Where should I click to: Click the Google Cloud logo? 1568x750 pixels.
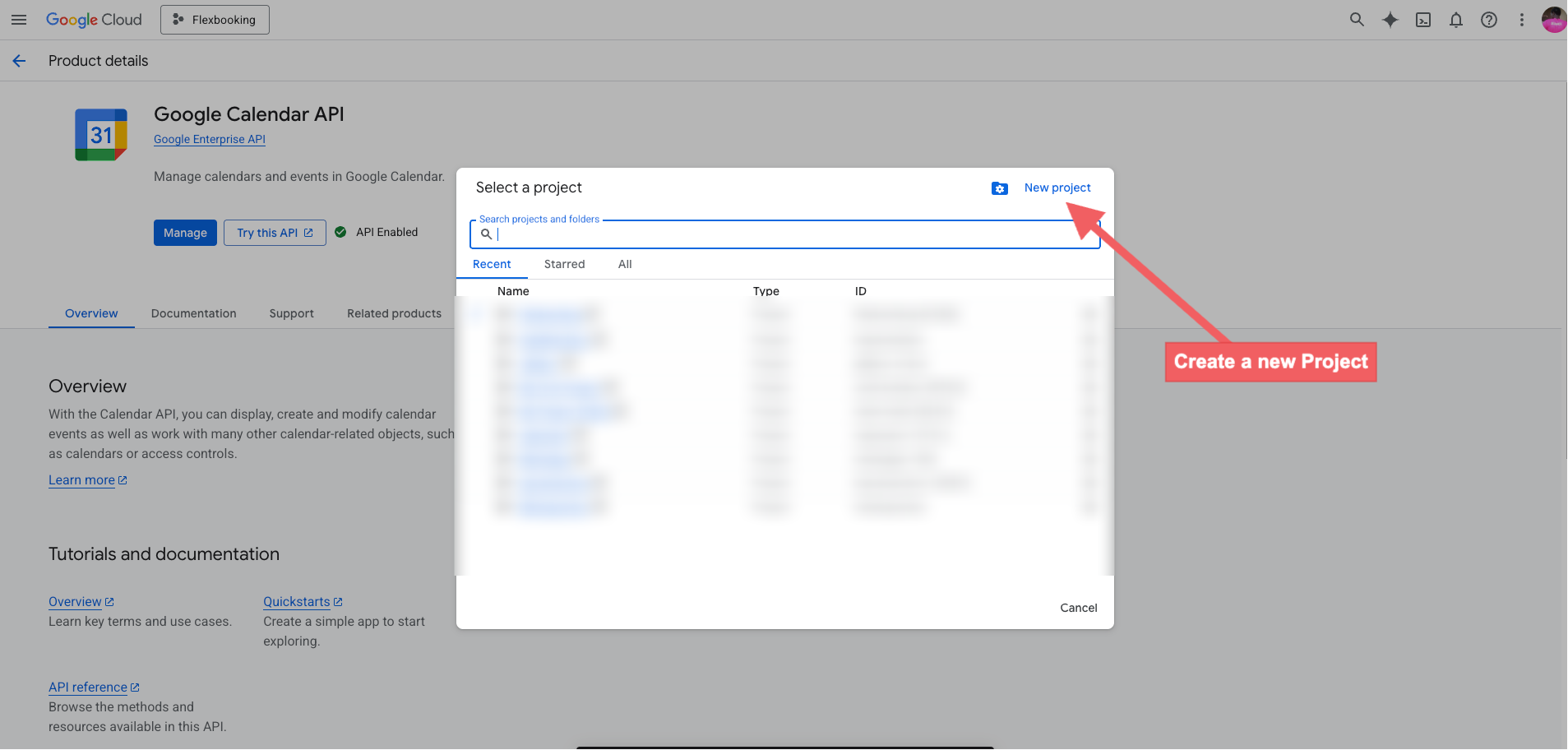click(94, 20)
